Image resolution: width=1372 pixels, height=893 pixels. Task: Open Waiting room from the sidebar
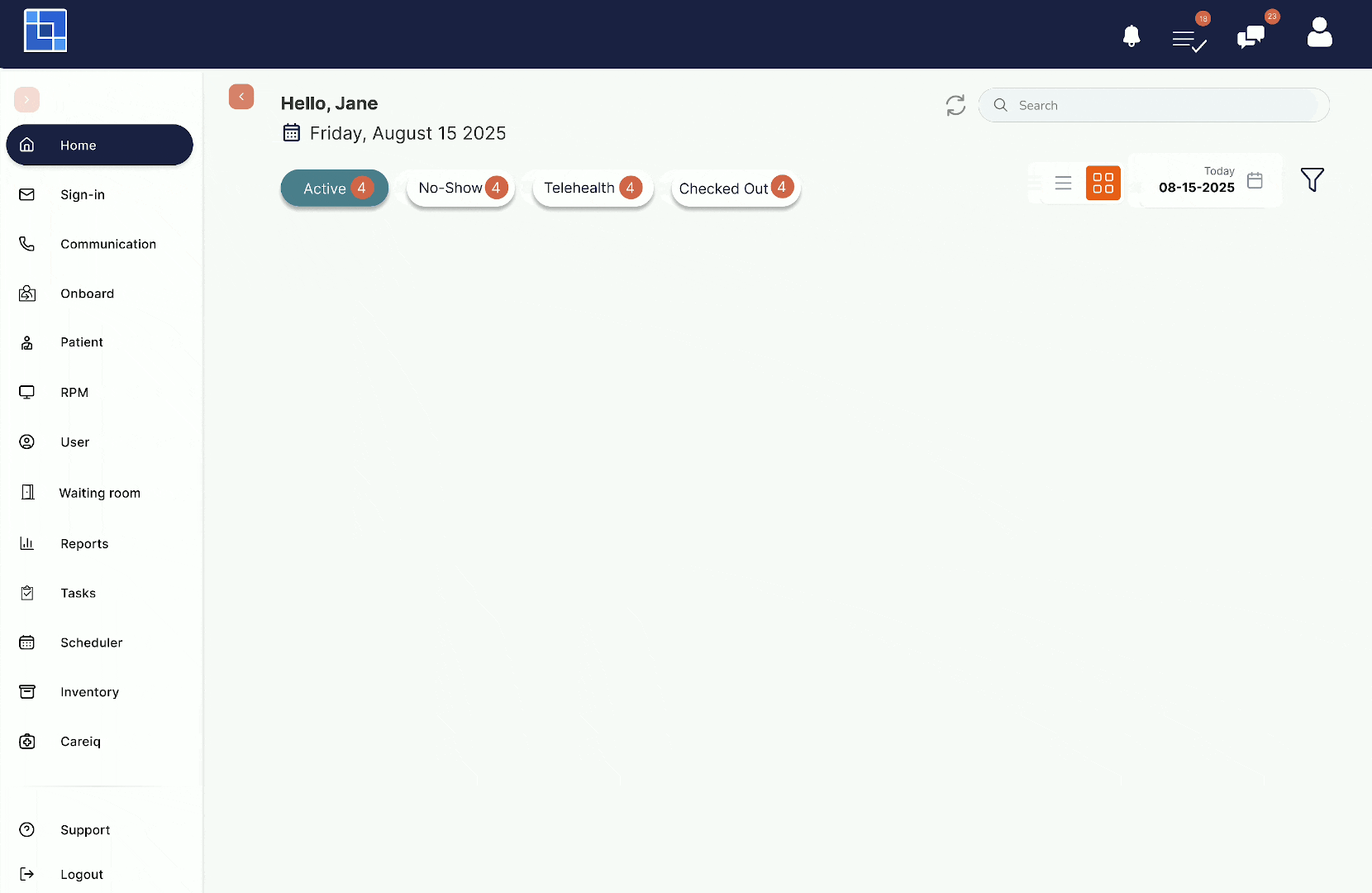(99, 493)
